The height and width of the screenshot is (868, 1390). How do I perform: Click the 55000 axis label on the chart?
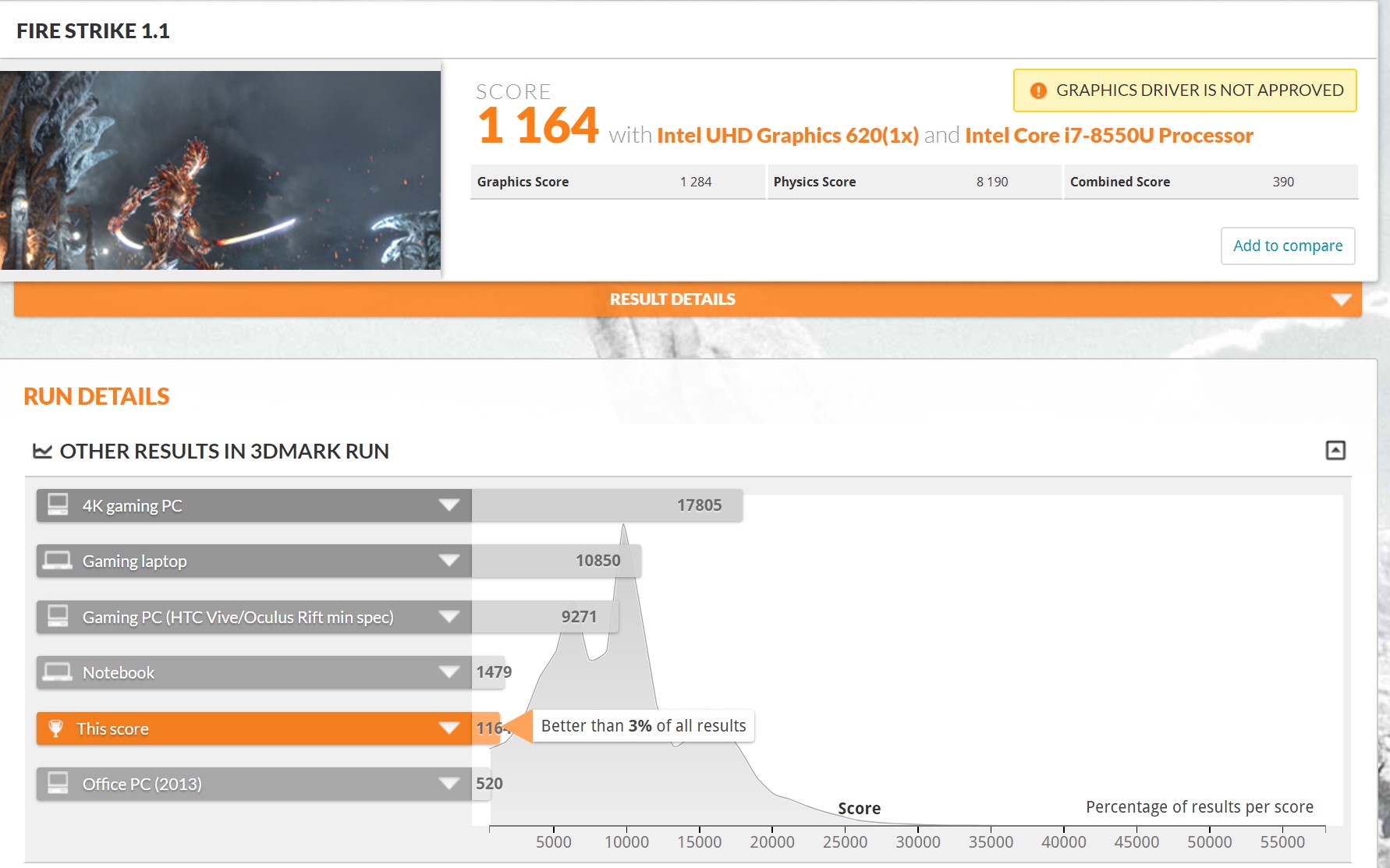(1282, 842)
